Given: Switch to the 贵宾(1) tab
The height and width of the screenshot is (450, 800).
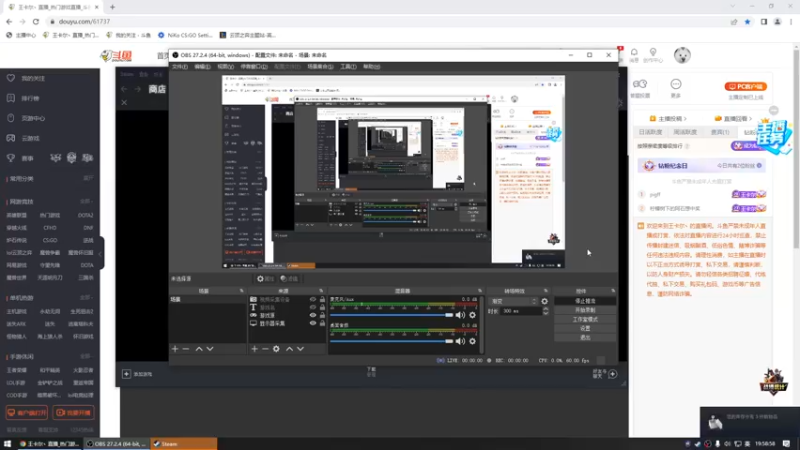Looking at the screenshot, I should click(x=720, y=132).
